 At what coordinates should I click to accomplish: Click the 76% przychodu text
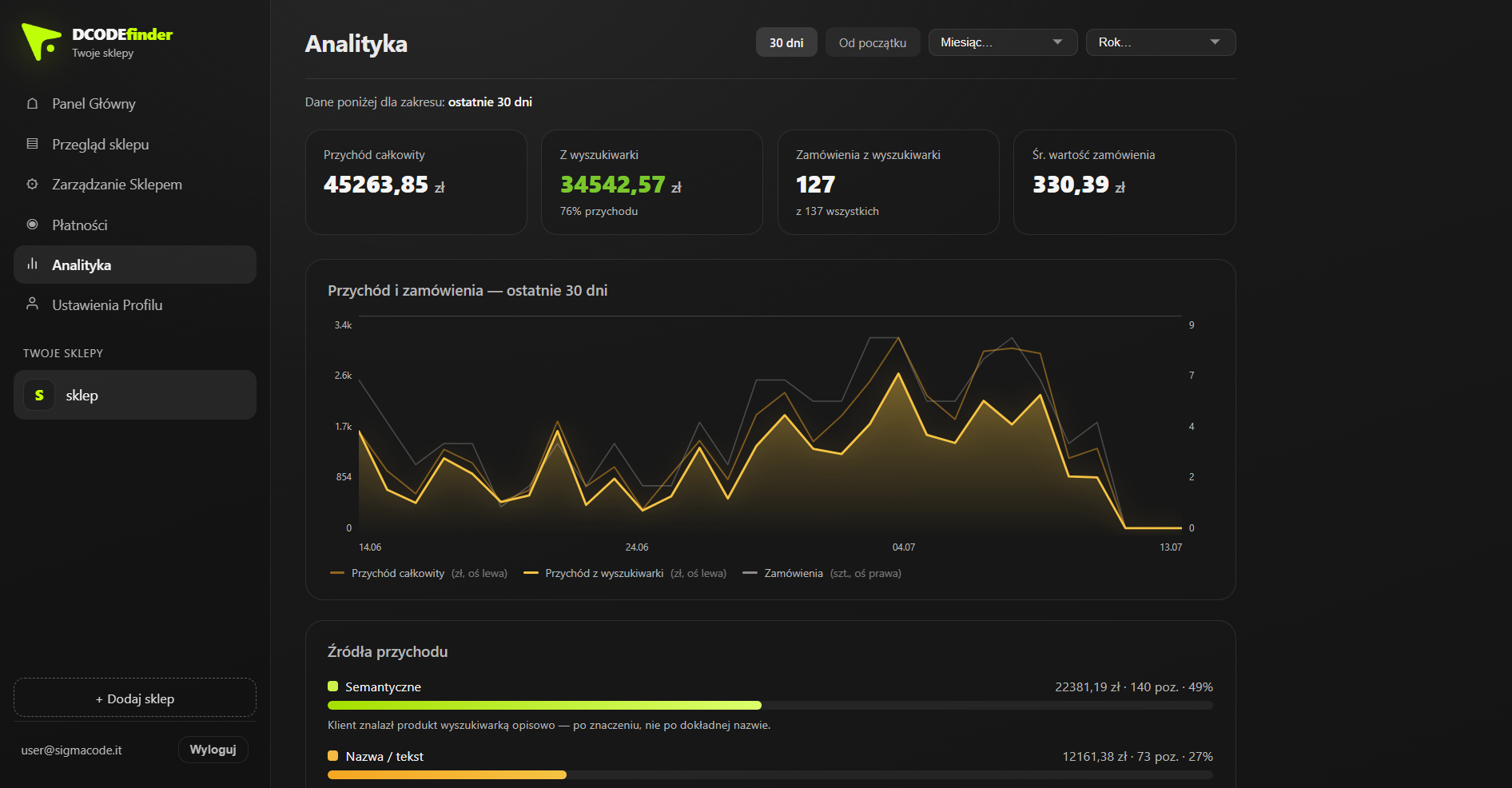pos(599,212)
